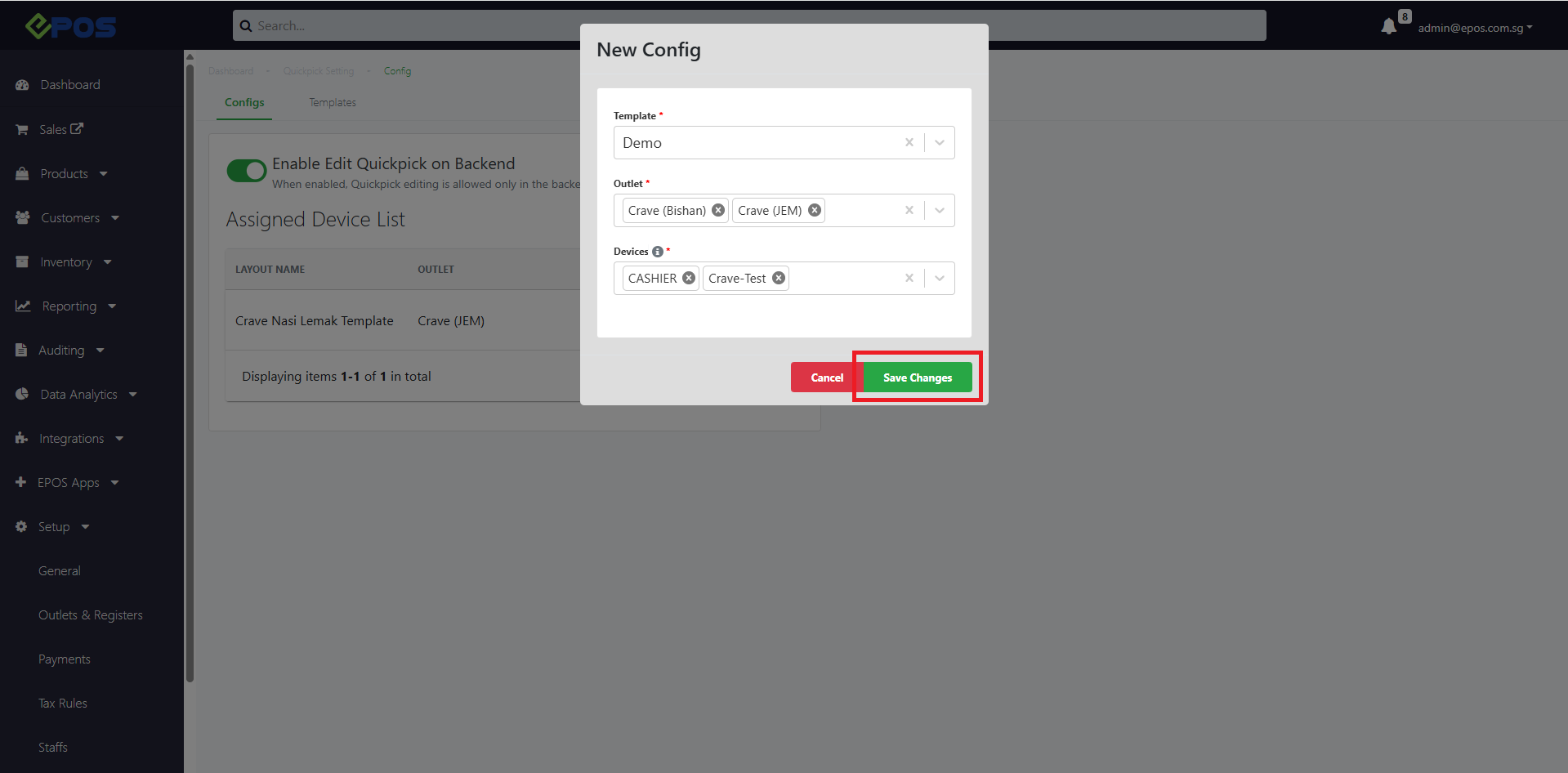Click the top Search field

click(x=749, y=25)
